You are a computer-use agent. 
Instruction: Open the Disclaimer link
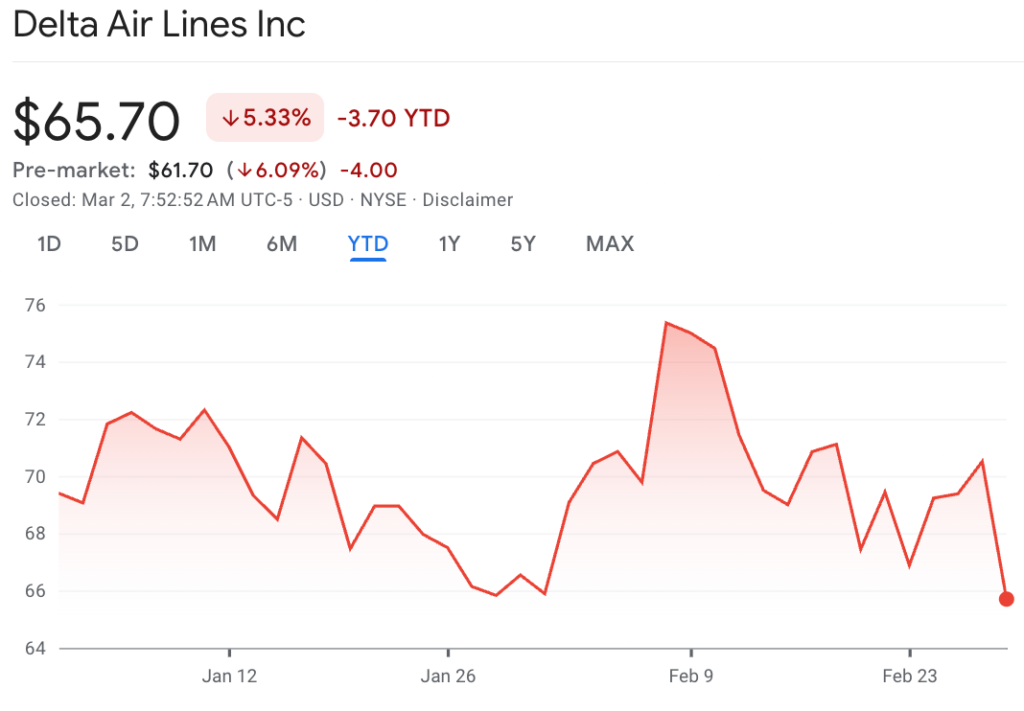pos(467,200)
